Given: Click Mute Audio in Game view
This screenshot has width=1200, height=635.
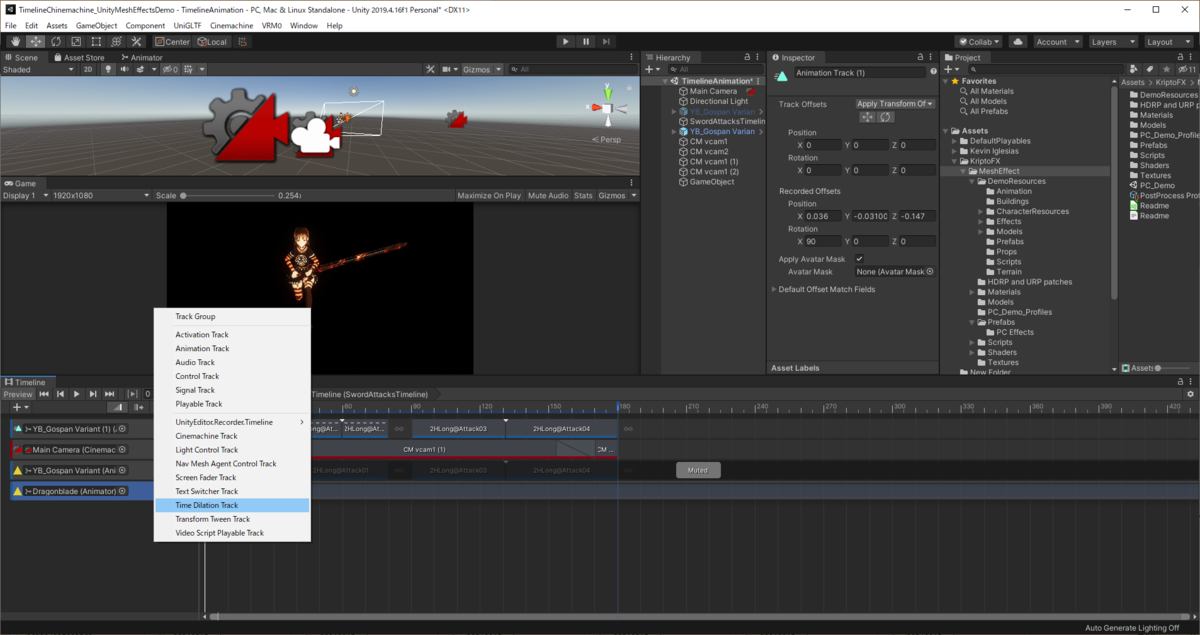Looking at the screenshot, I should point(548,195).
